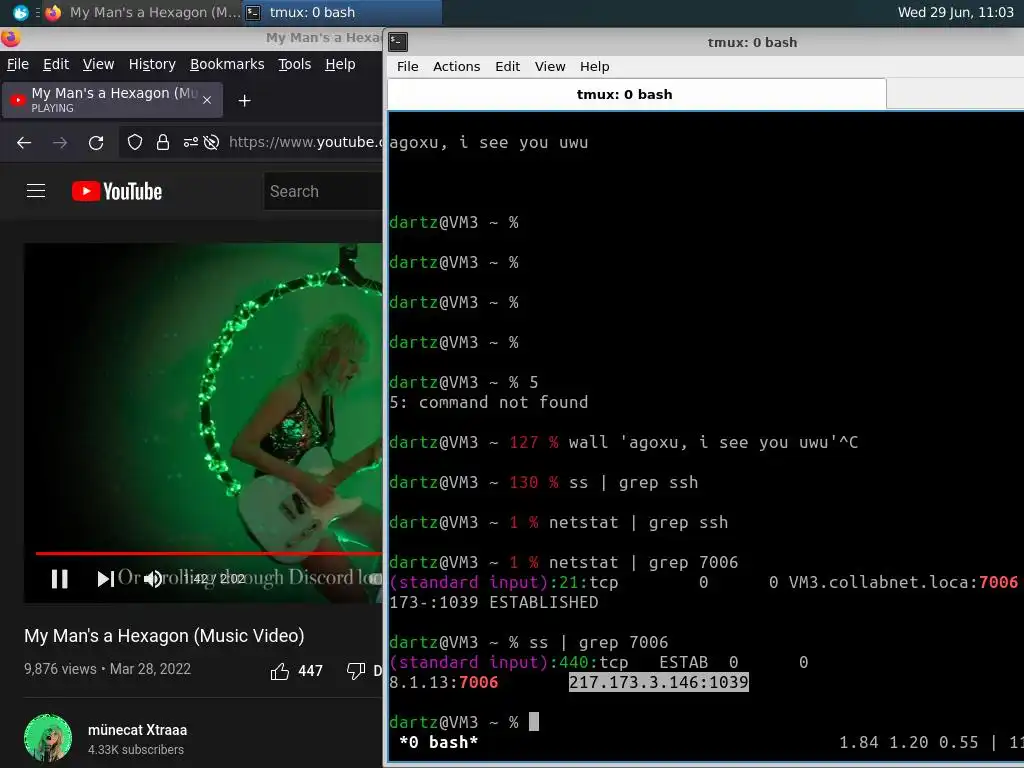Click the 447 like count
1024x768 pixels.
(310, 671)
